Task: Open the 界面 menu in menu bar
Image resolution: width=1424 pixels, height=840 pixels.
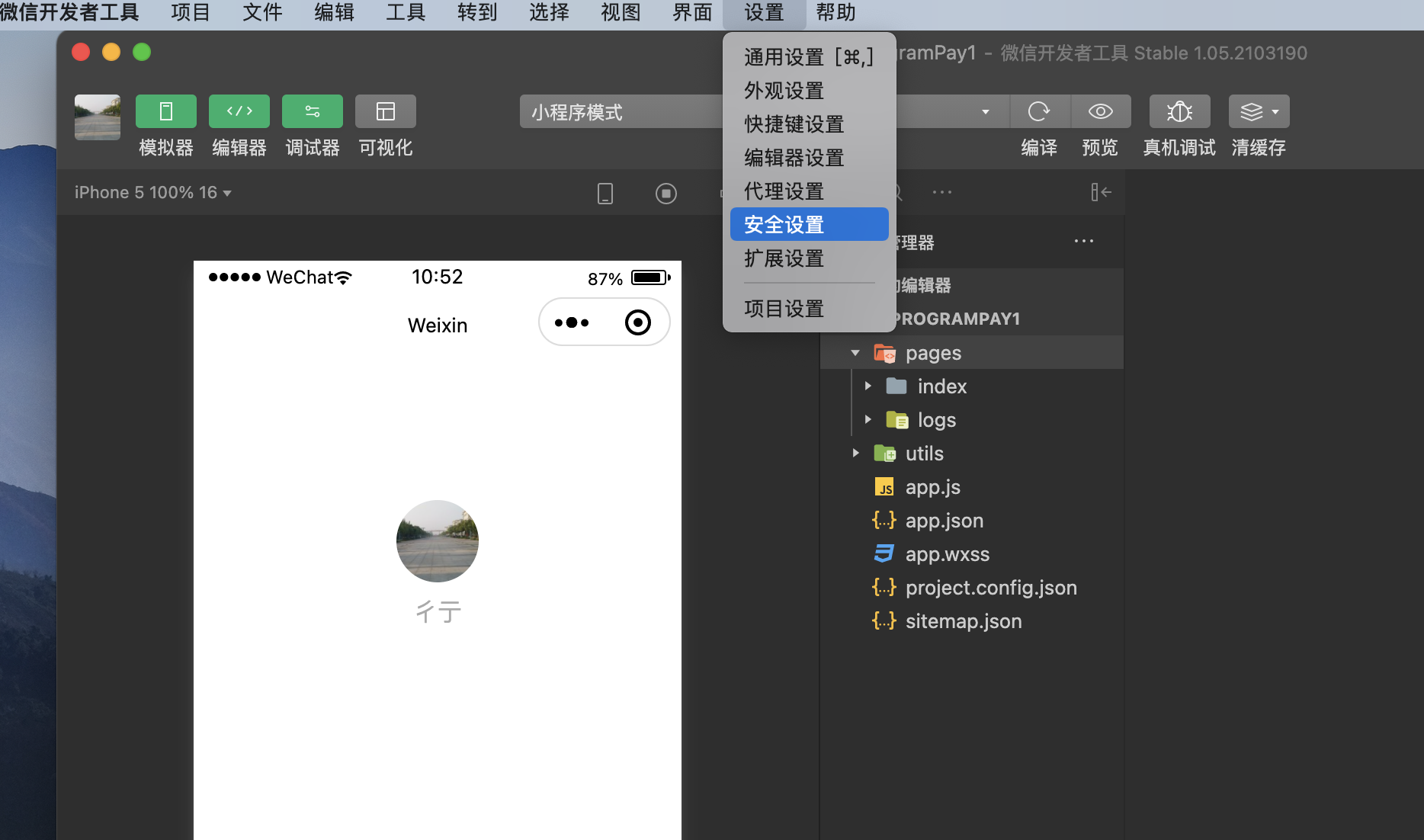Action: click(692, 13)
